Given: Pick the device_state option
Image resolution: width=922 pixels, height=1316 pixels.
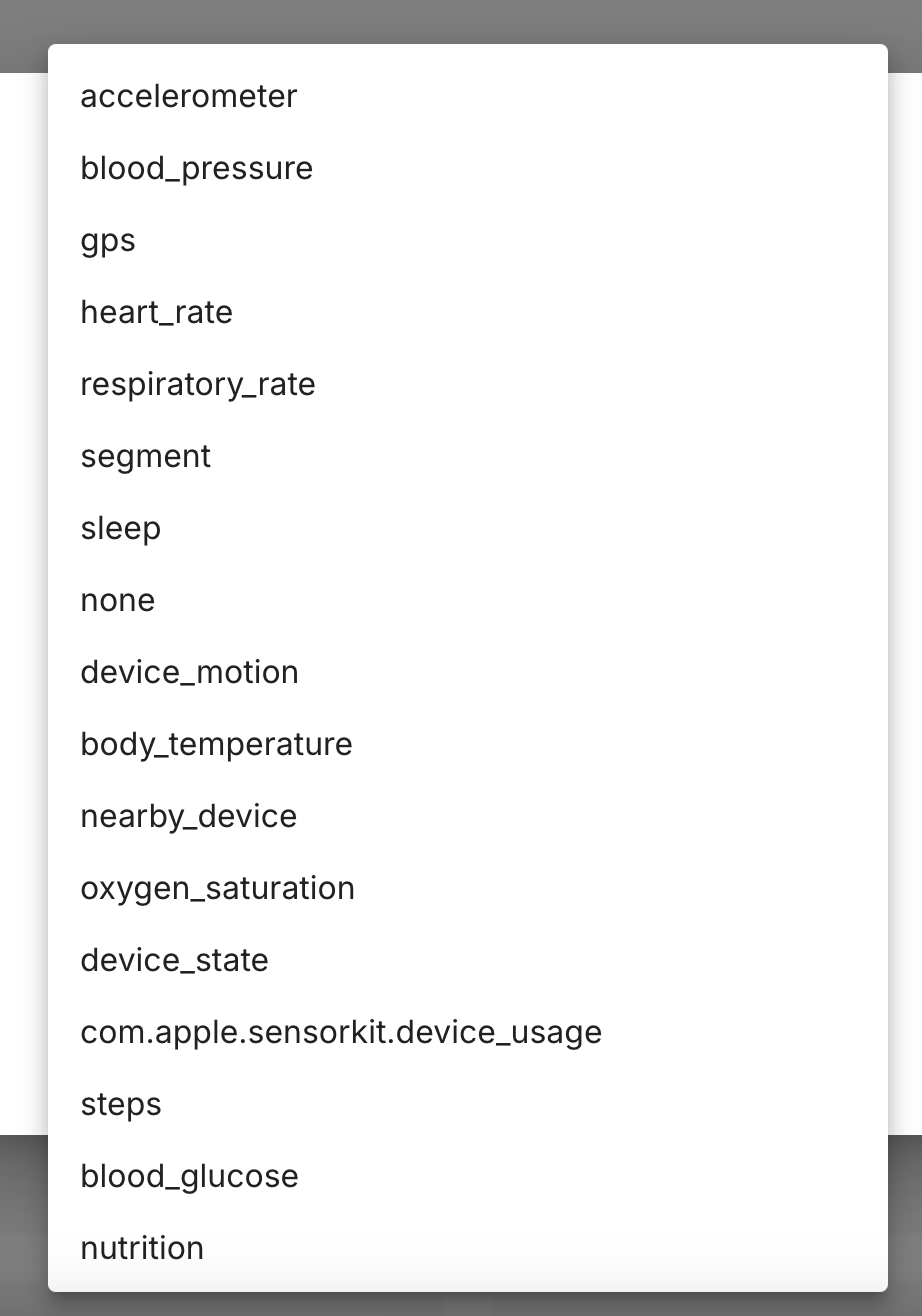Looking at the screenshot, I should [x=174, y=960].
